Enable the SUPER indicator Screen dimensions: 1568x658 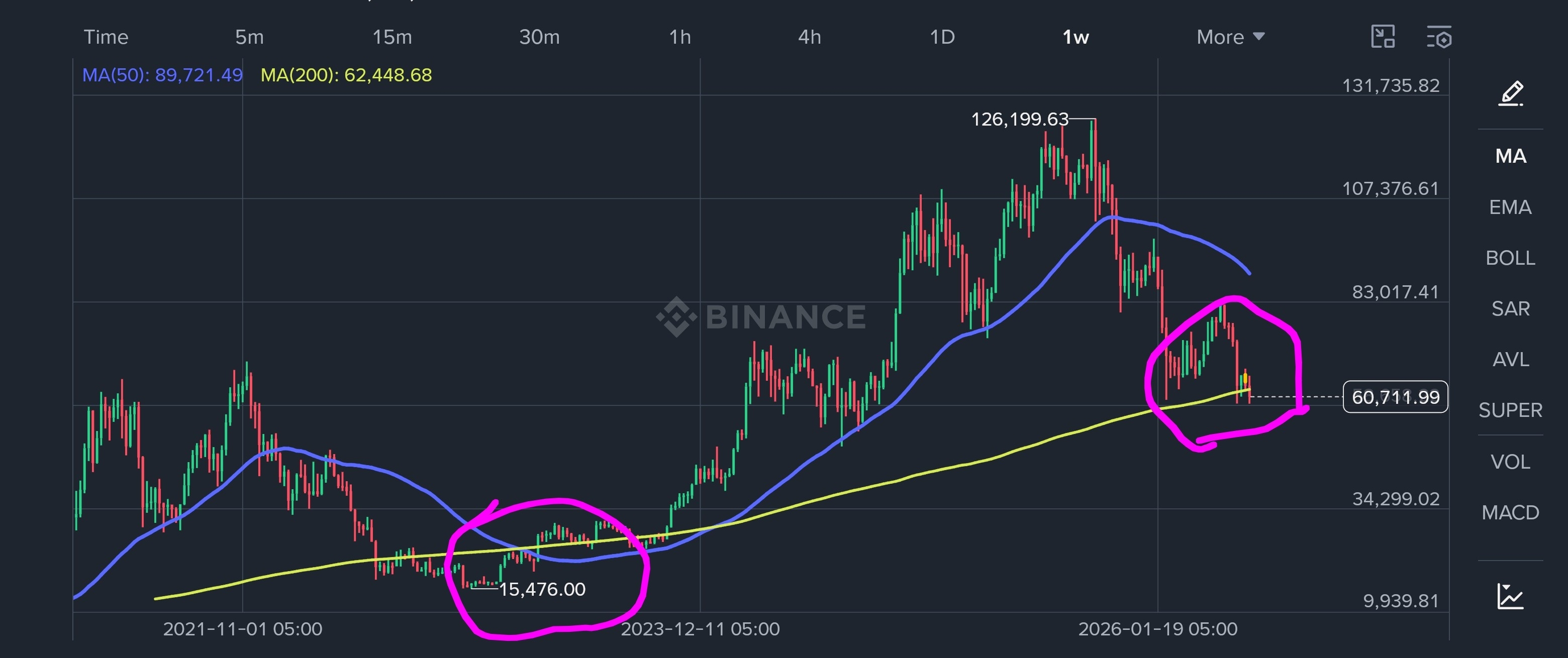(x=1510, y=410)
